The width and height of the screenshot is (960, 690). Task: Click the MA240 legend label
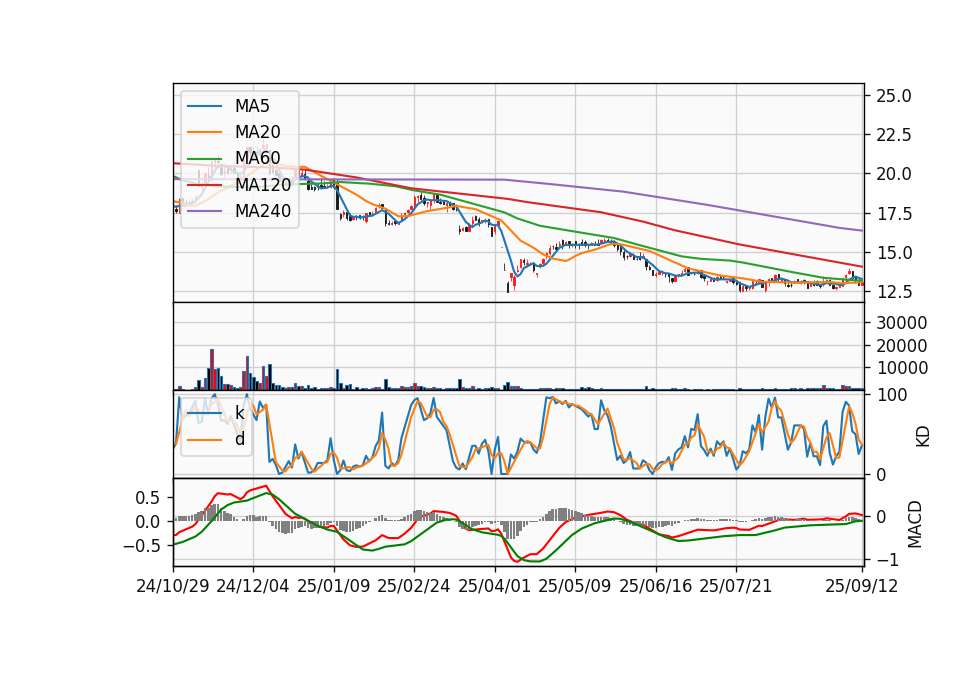263,211
